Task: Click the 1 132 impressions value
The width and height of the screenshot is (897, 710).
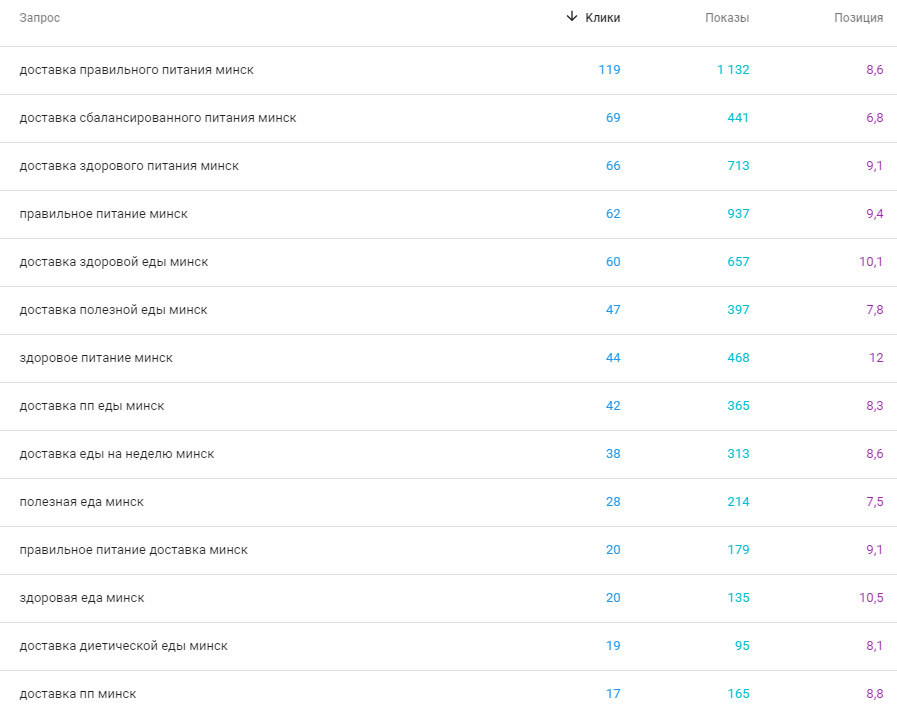Action: pos(732,70)
